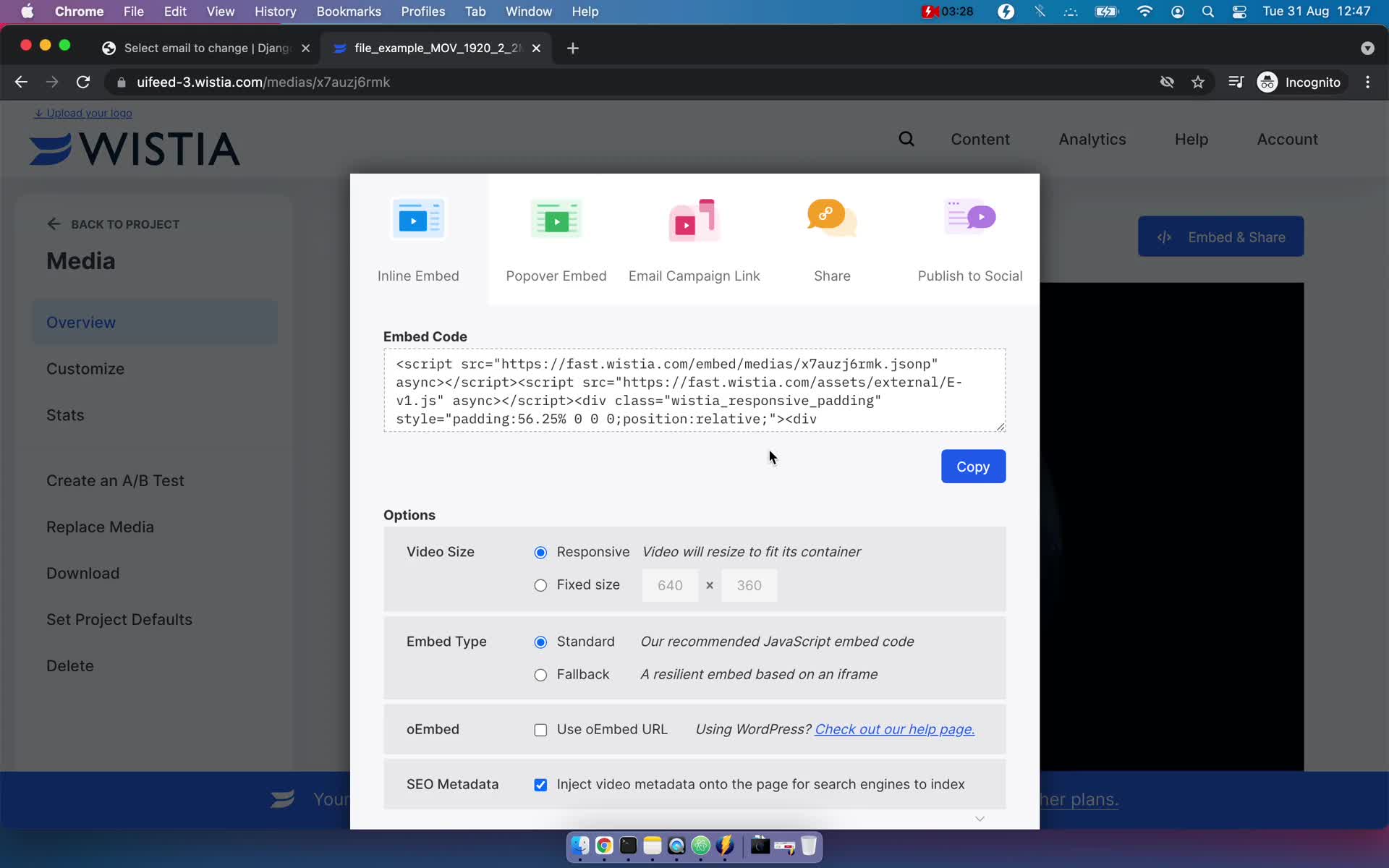This screenshot has height=868, width=1389.
Task: Select Fixed size video option
Action: (x=540, y=585)
